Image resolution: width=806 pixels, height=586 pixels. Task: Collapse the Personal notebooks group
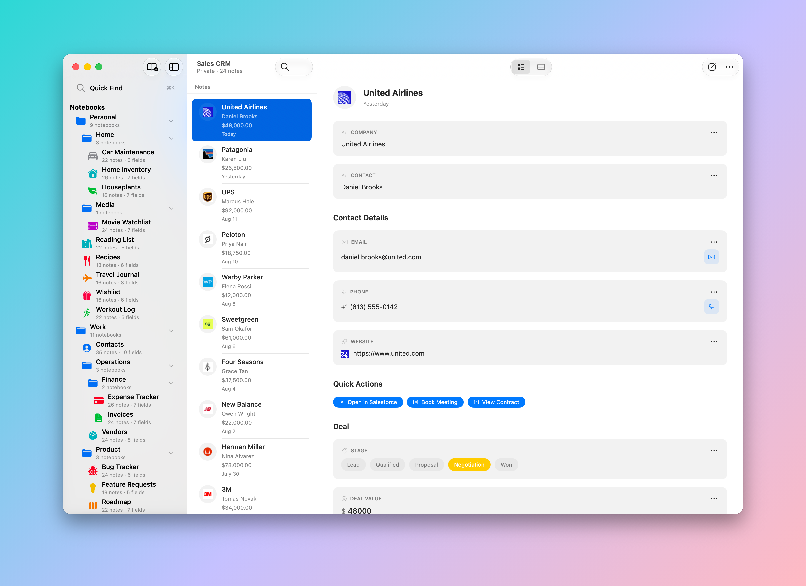(171, 121)
